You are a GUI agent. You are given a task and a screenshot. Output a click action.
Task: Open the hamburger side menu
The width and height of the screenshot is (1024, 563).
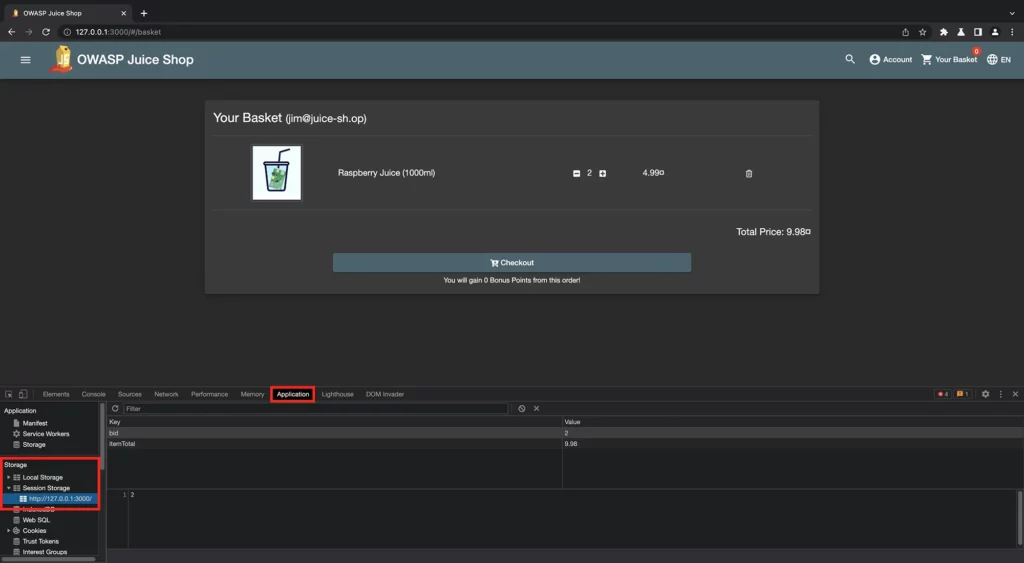[26, 60]
